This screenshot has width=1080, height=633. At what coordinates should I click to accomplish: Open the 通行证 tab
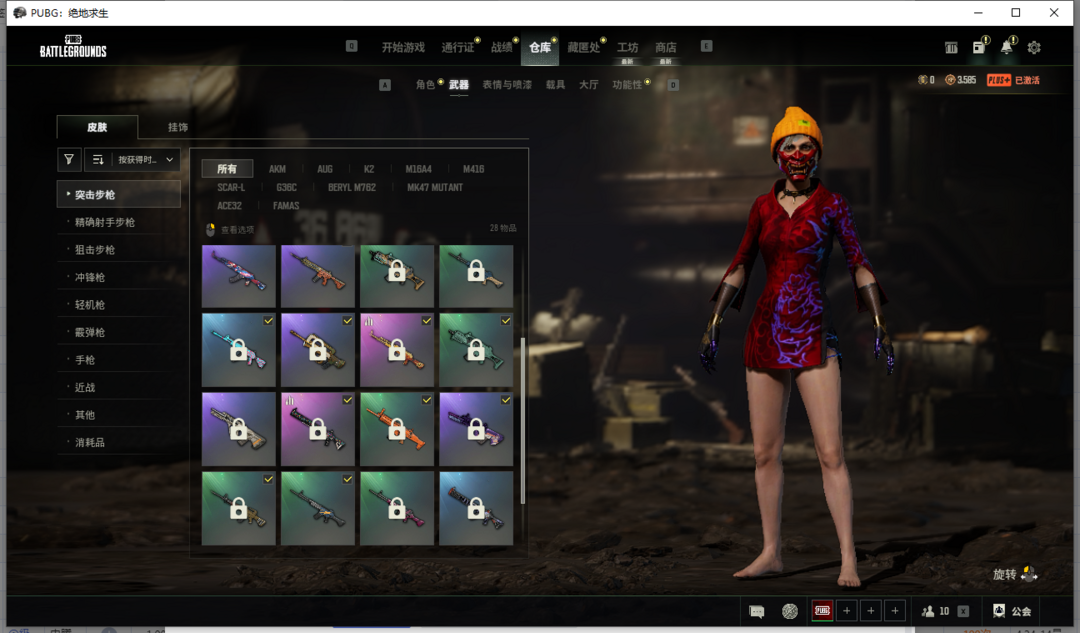tap(457, 47)
